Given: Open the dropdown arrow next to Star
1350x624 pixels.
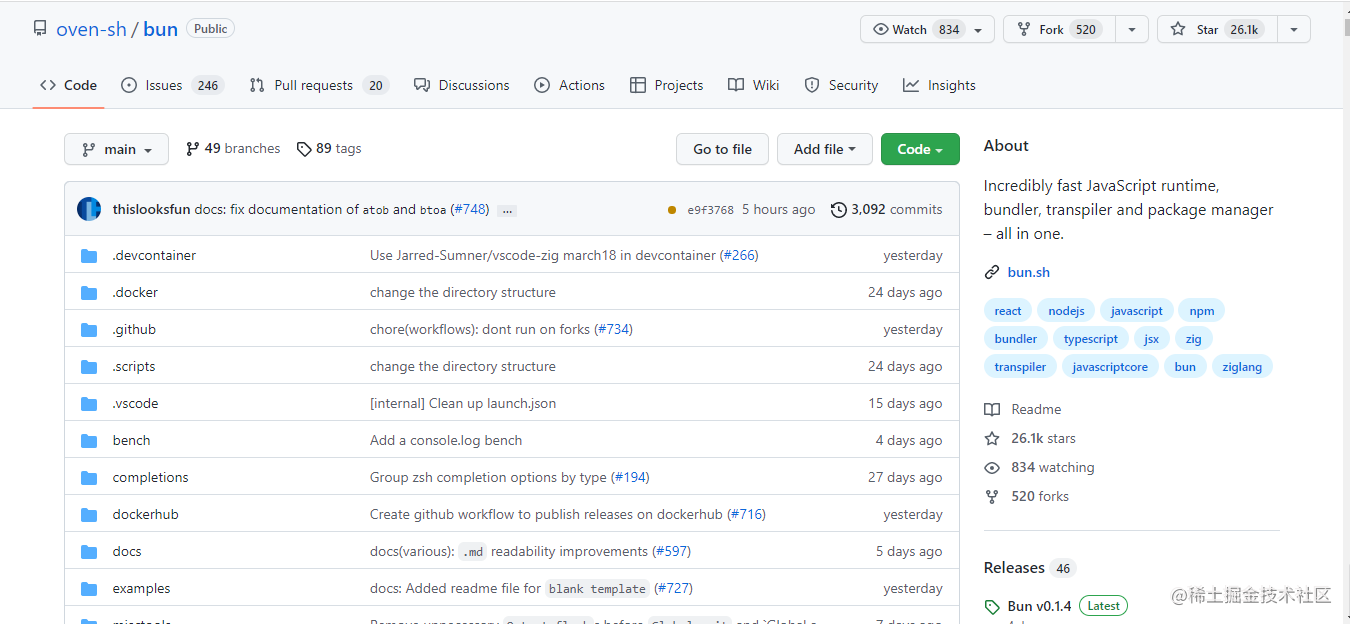Looking at the screenshot, I should pyautogui.click(x=1294, y=29).
